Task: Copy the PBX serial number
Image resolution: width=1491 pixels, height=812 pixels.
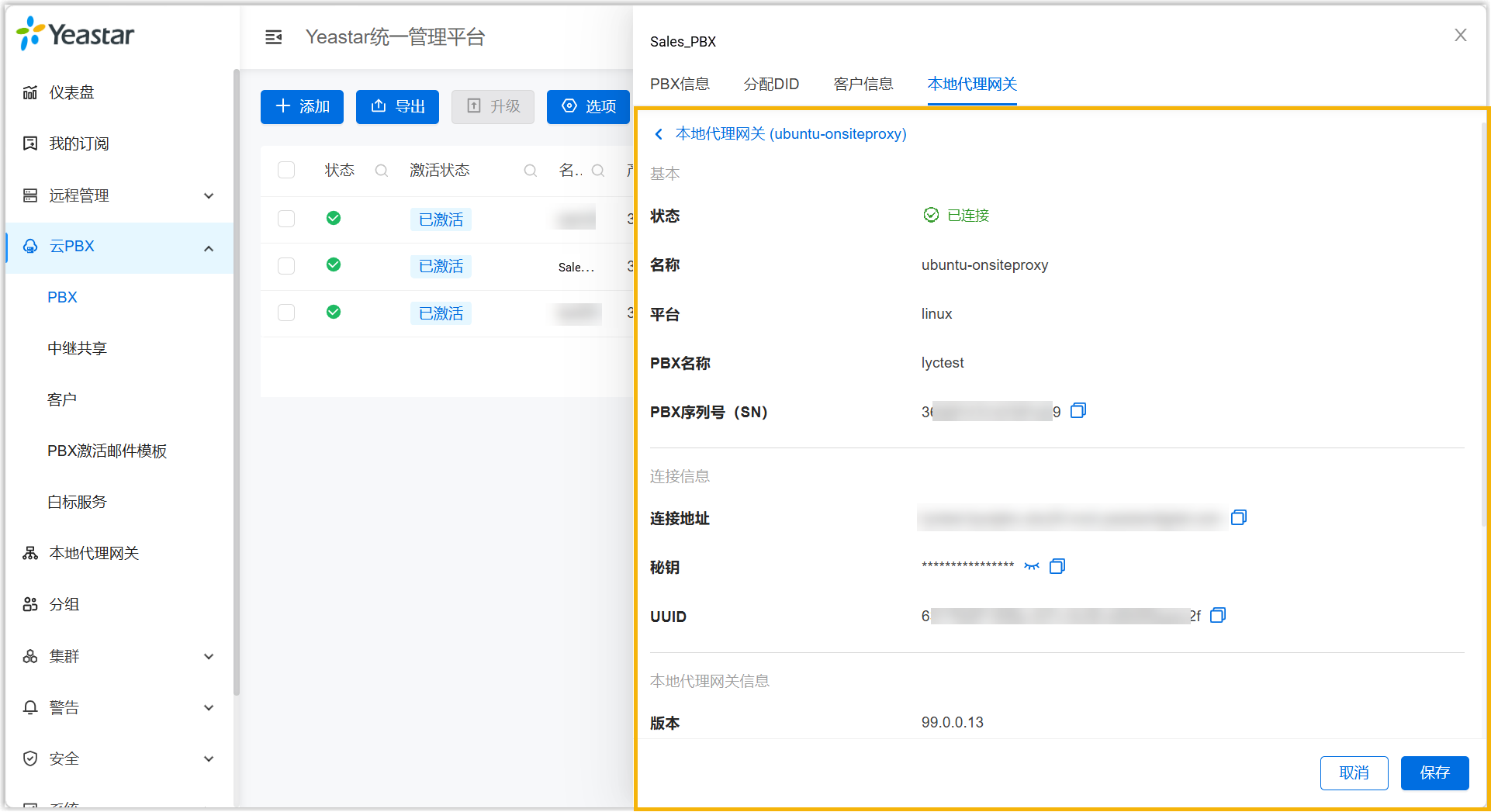Action: (x=1078, y=411)
